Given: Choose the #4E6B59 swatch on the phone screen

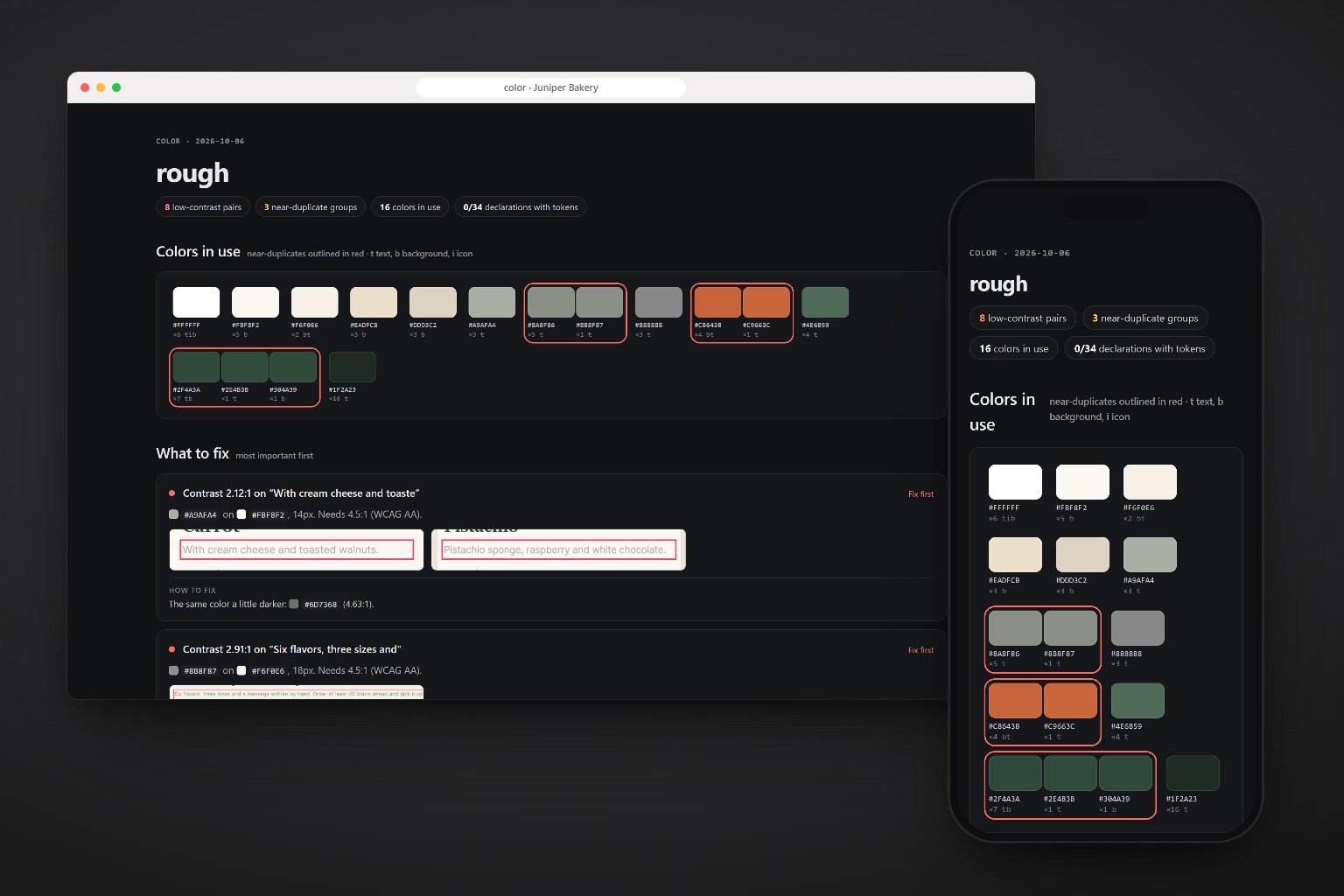Looking at the screenshot, I should (1137, 700).
